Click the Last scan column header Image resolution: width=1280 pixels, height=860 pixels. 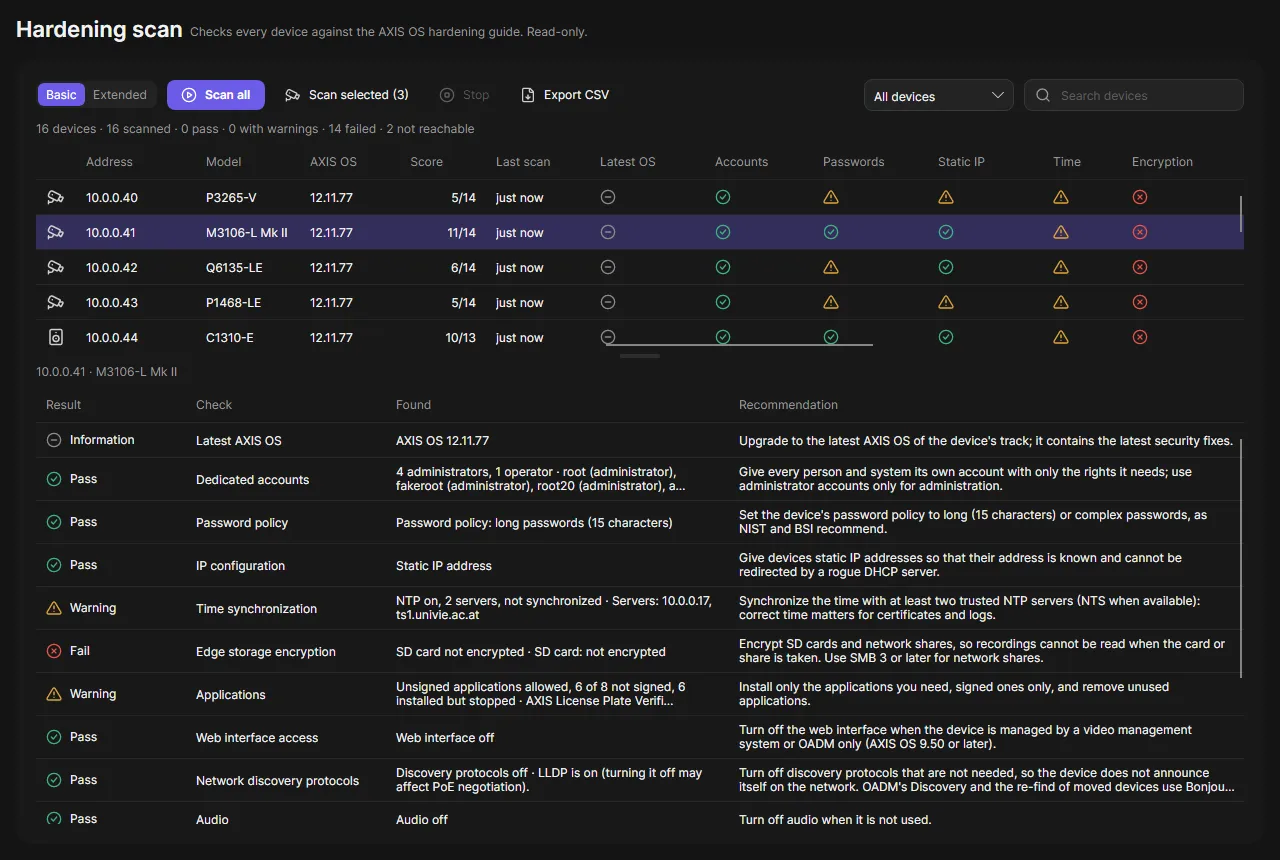(523, 162)
